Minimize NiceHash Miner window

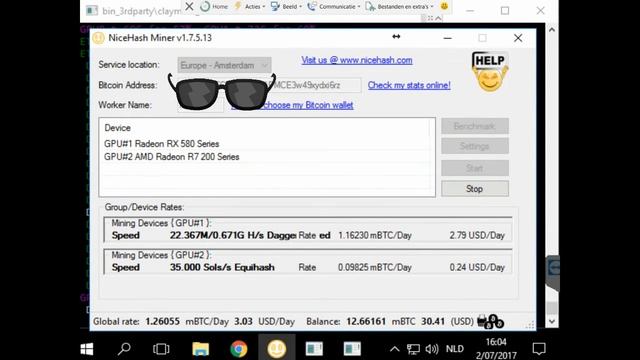(448, 38)
